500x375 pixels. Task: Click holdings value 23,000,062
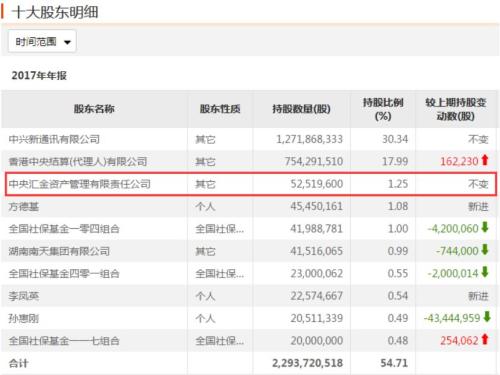(317, 273)
